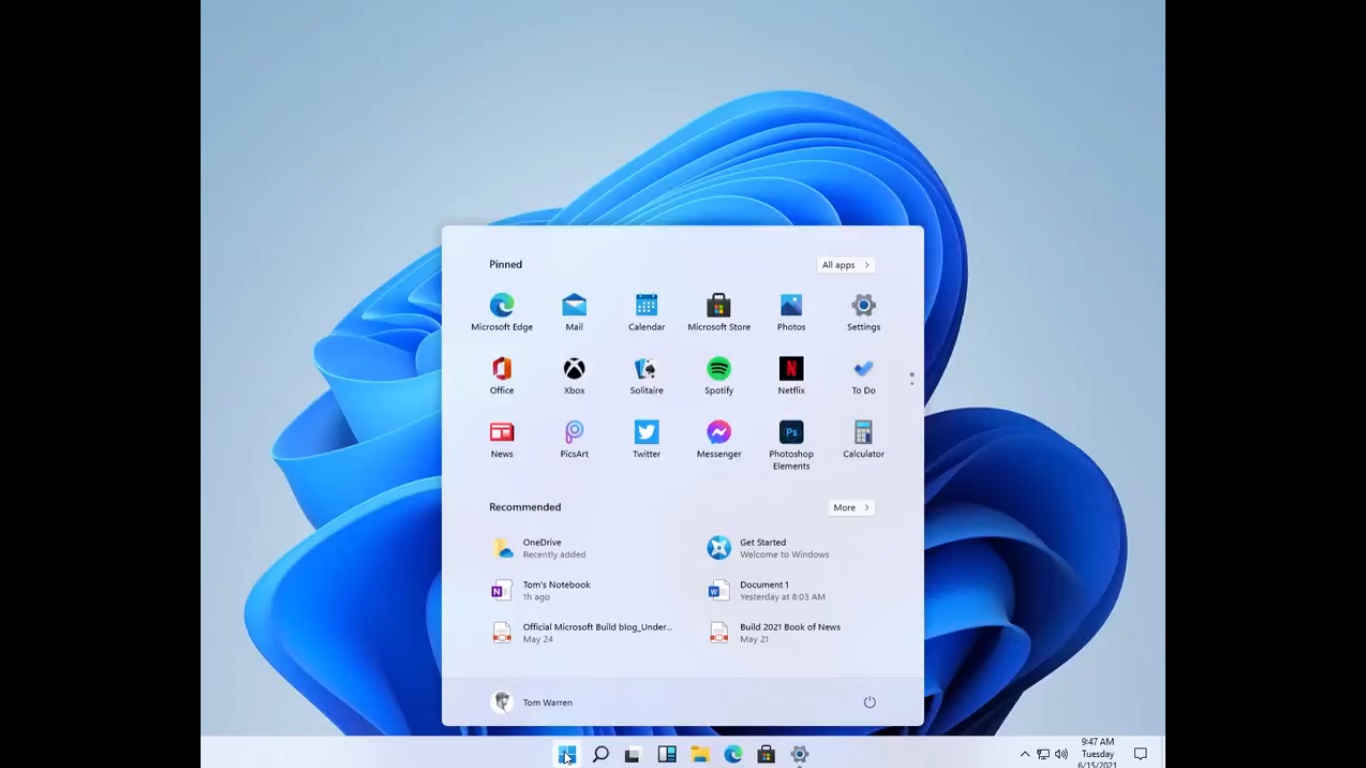Go to next pinned apps page dots

[x=911, y=379]
